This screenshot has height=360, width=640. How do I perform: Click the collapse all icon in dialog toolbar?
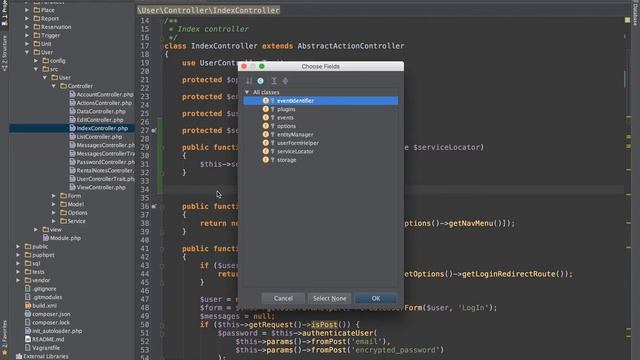285,81
